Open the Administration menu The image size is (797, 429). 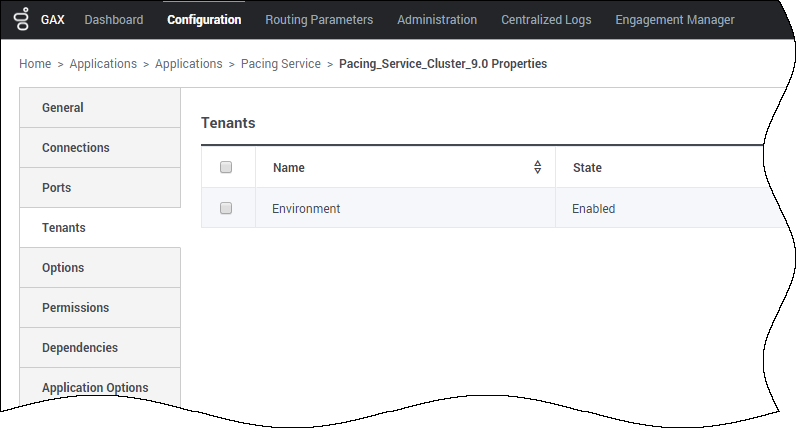click(x=437, y=20)
